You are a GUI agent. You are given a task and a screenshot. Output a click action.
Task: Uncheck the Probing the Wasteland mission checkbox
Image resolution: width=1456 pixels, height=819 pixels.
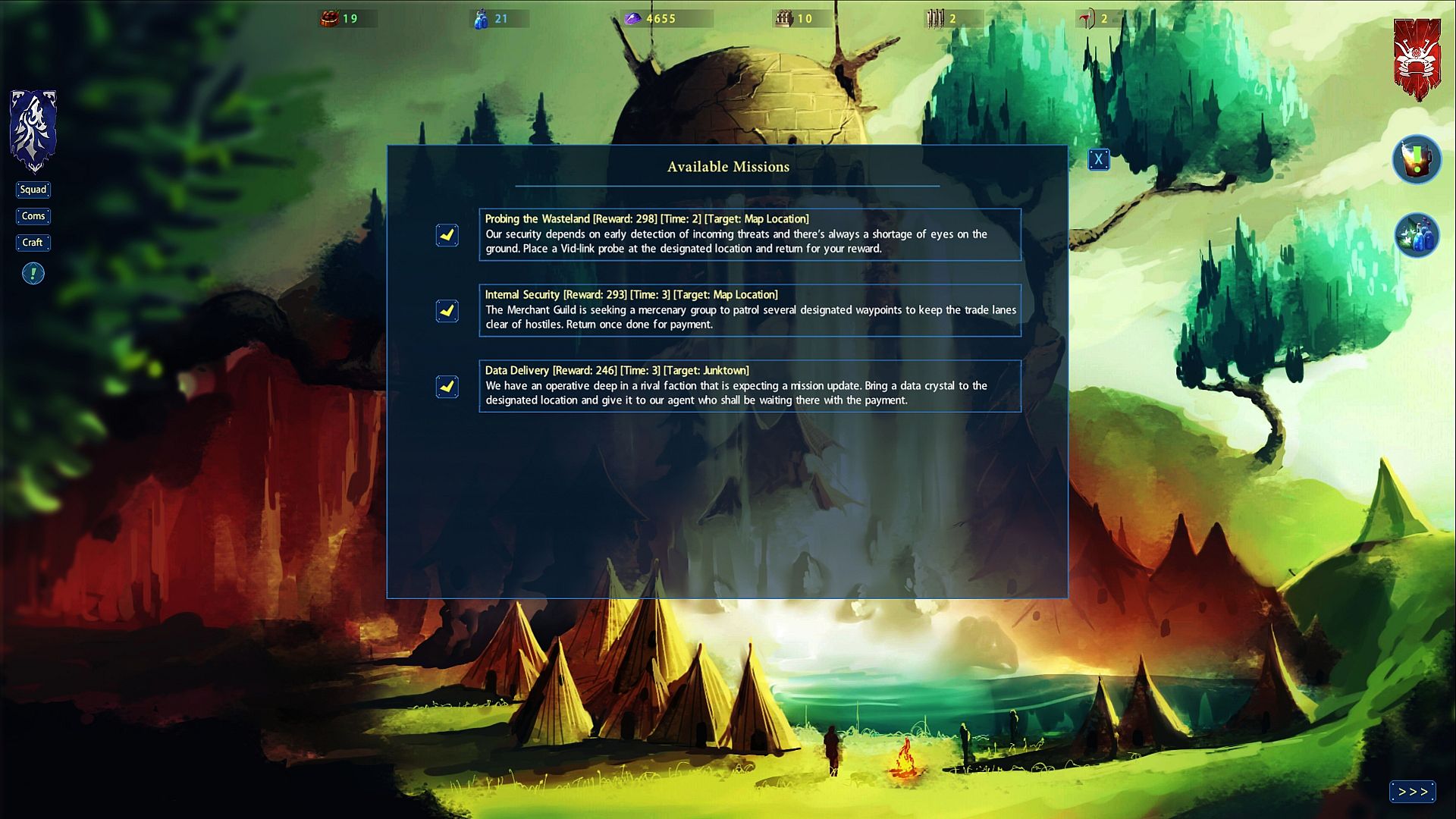coord(447,235)
